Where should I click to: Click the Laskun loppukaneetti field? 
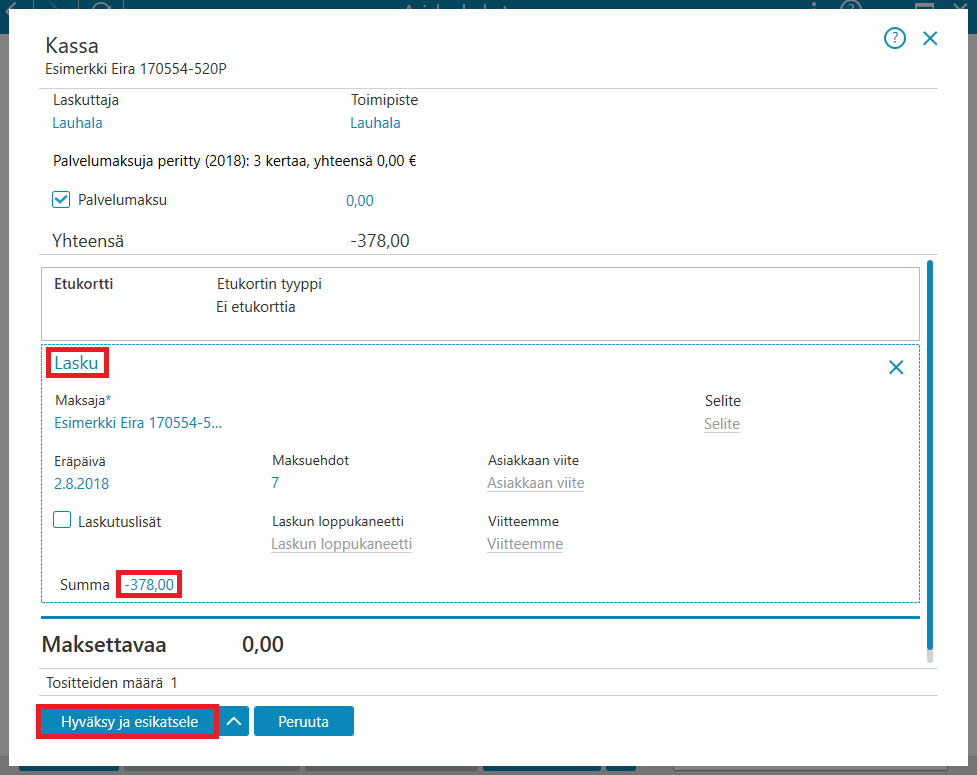tap(341, 544)
